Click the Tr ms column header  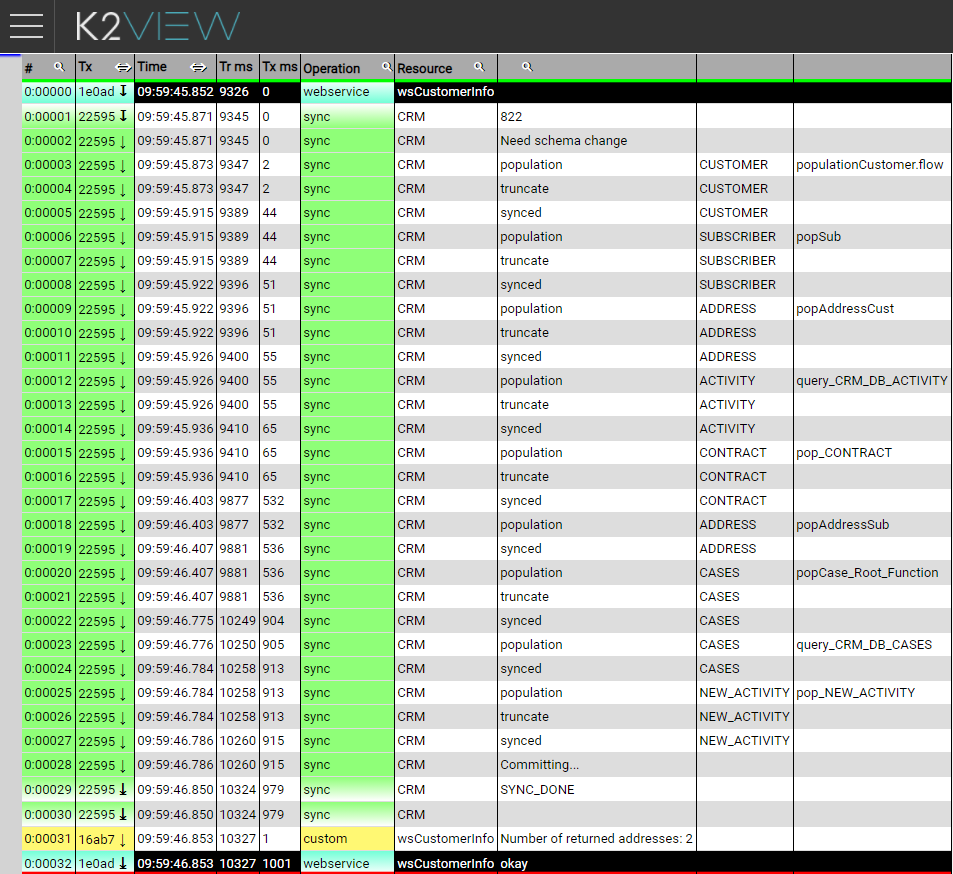point(236,67)
